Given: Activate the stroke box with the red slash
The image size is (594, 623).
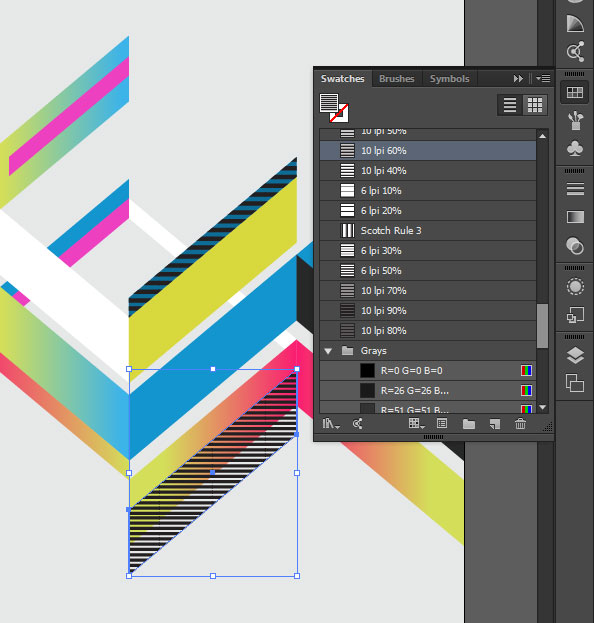Looking at the screenshot, I should pos(339,113).
